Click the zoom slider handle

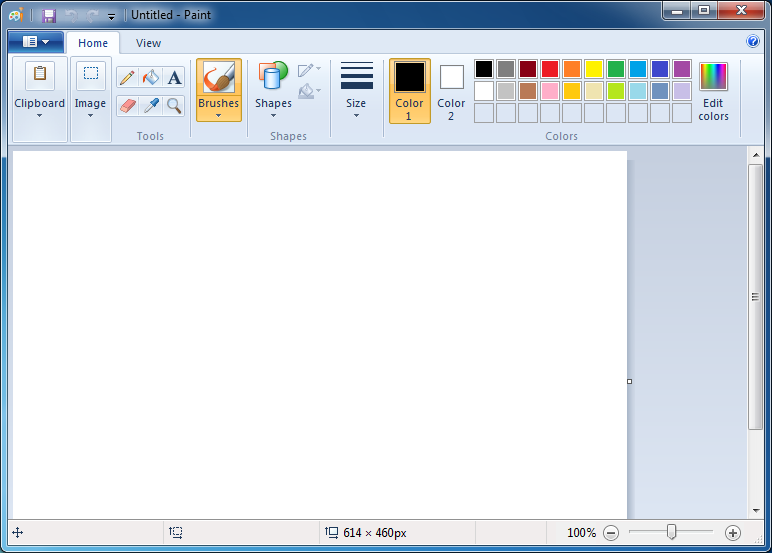(672, 532)
